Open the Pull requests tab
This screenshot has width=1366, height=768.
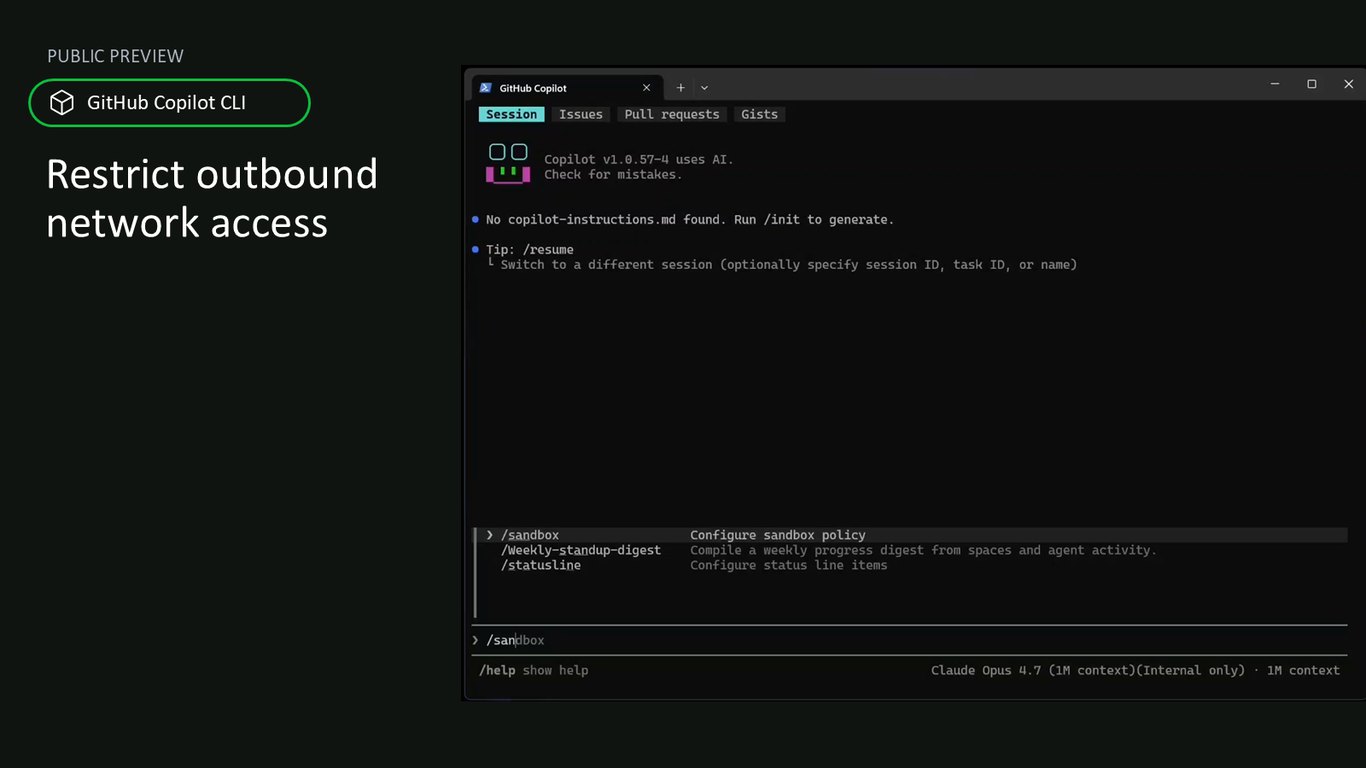(x=672, y=115)
